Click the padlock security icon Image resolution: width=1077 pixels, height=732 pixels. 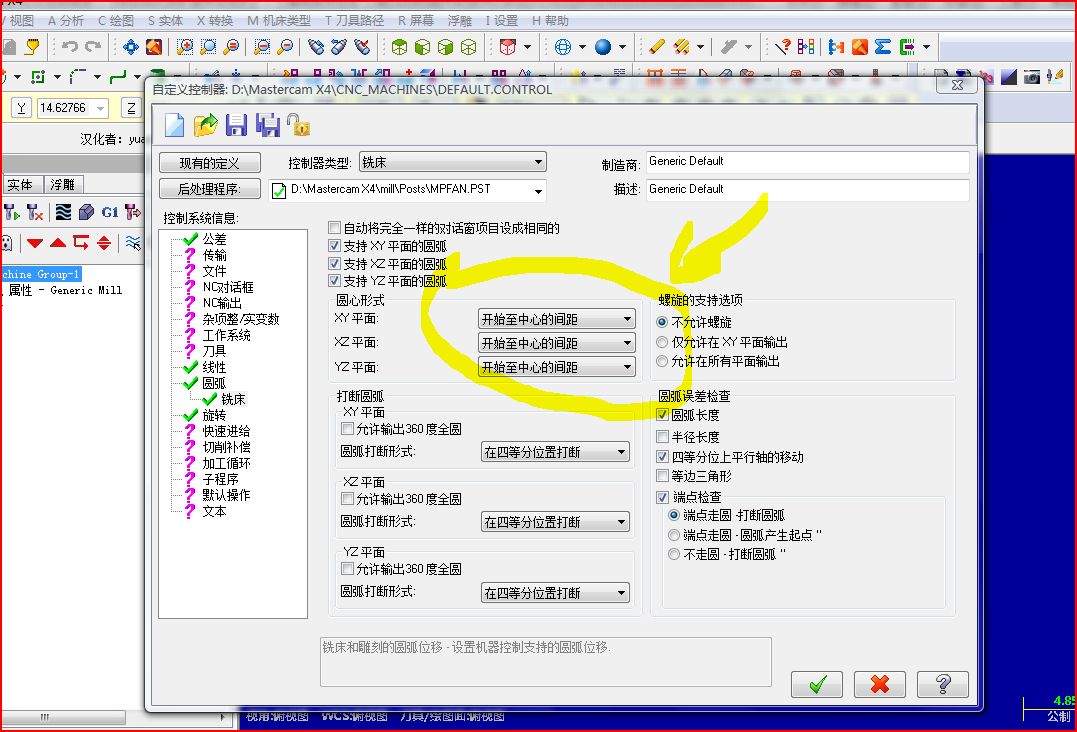[299, 126]
